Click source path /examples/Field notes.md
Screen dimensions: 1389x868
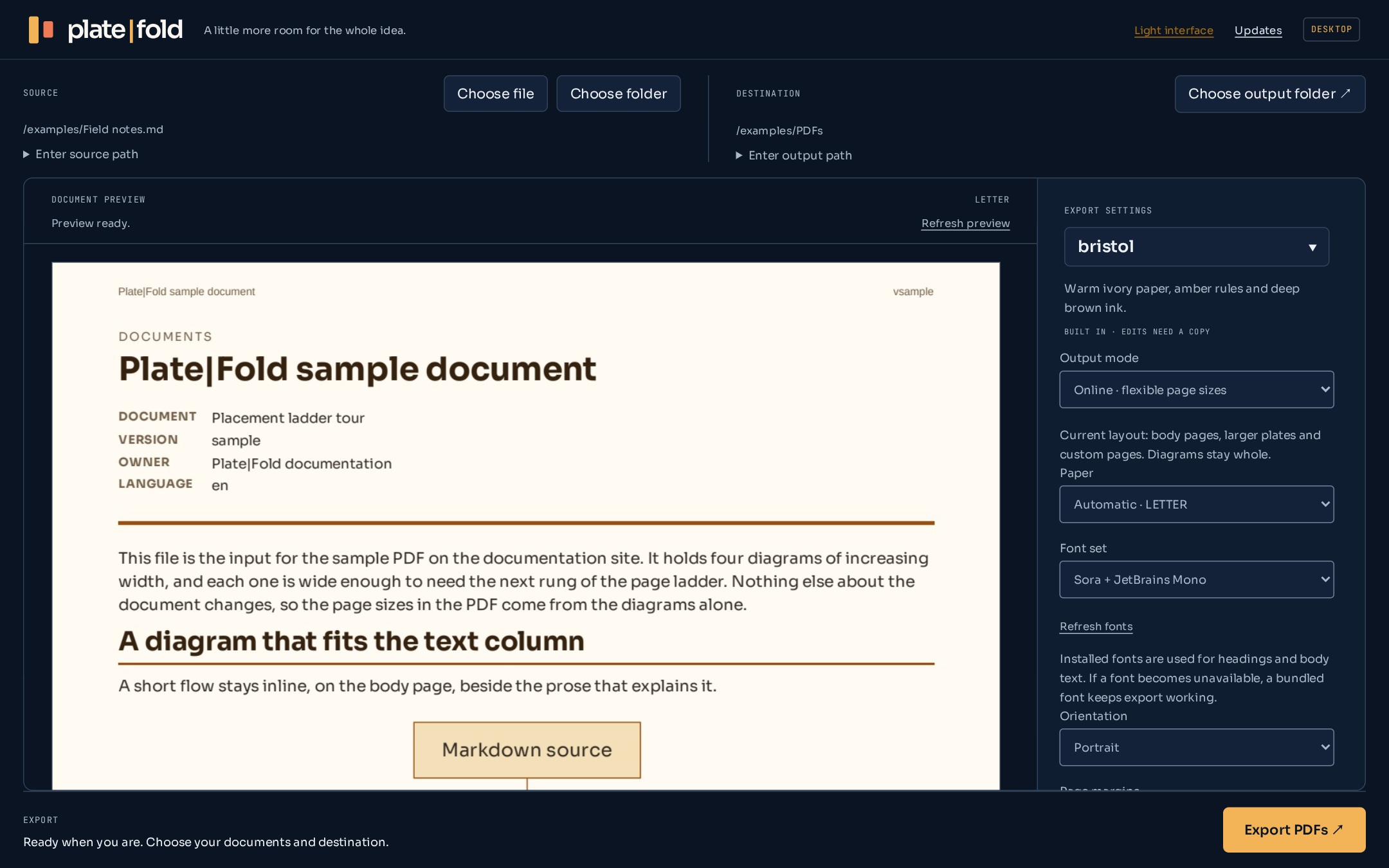click(93, 129)
